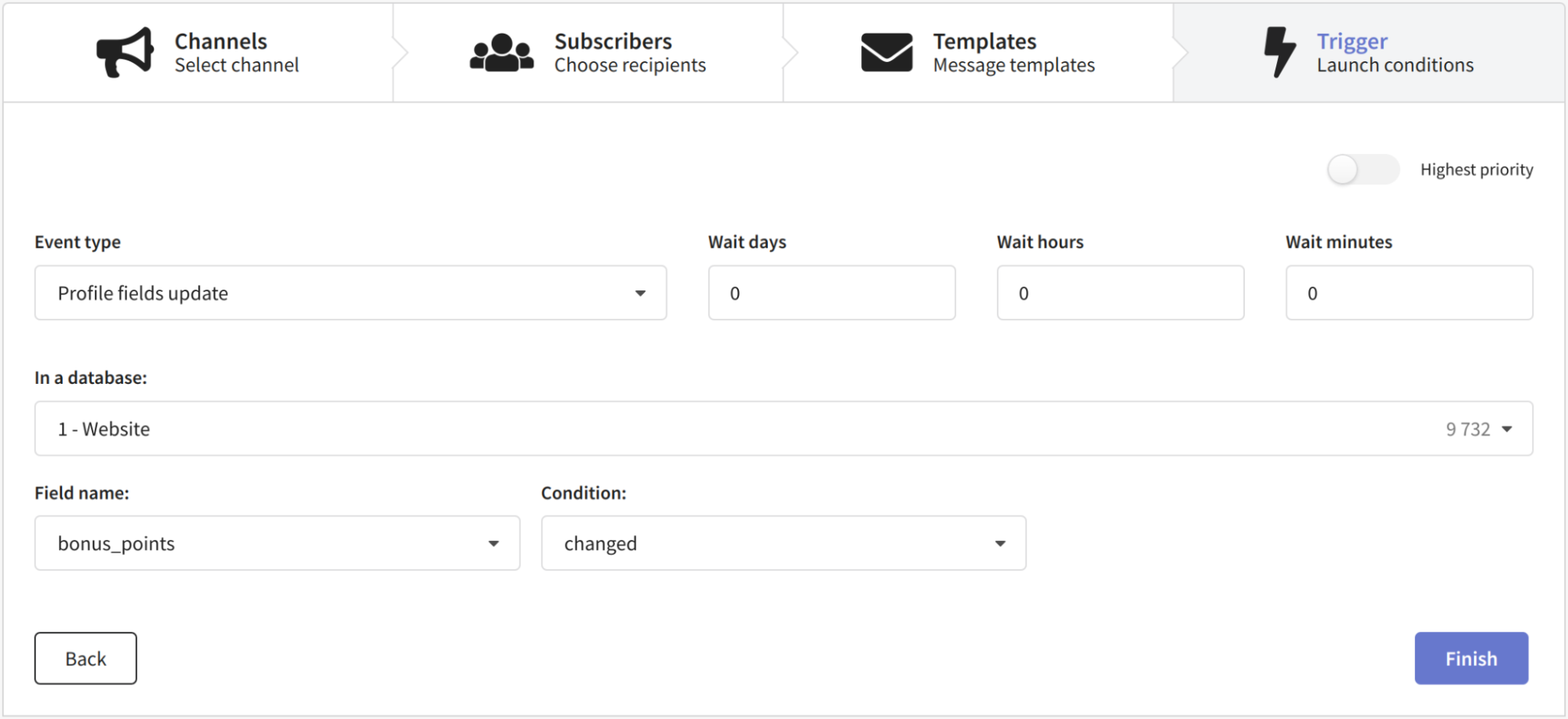This screenshot has width=1568, height=719.
Task: Open the database selector showing 1 - Website
Action: coord(784,429)
